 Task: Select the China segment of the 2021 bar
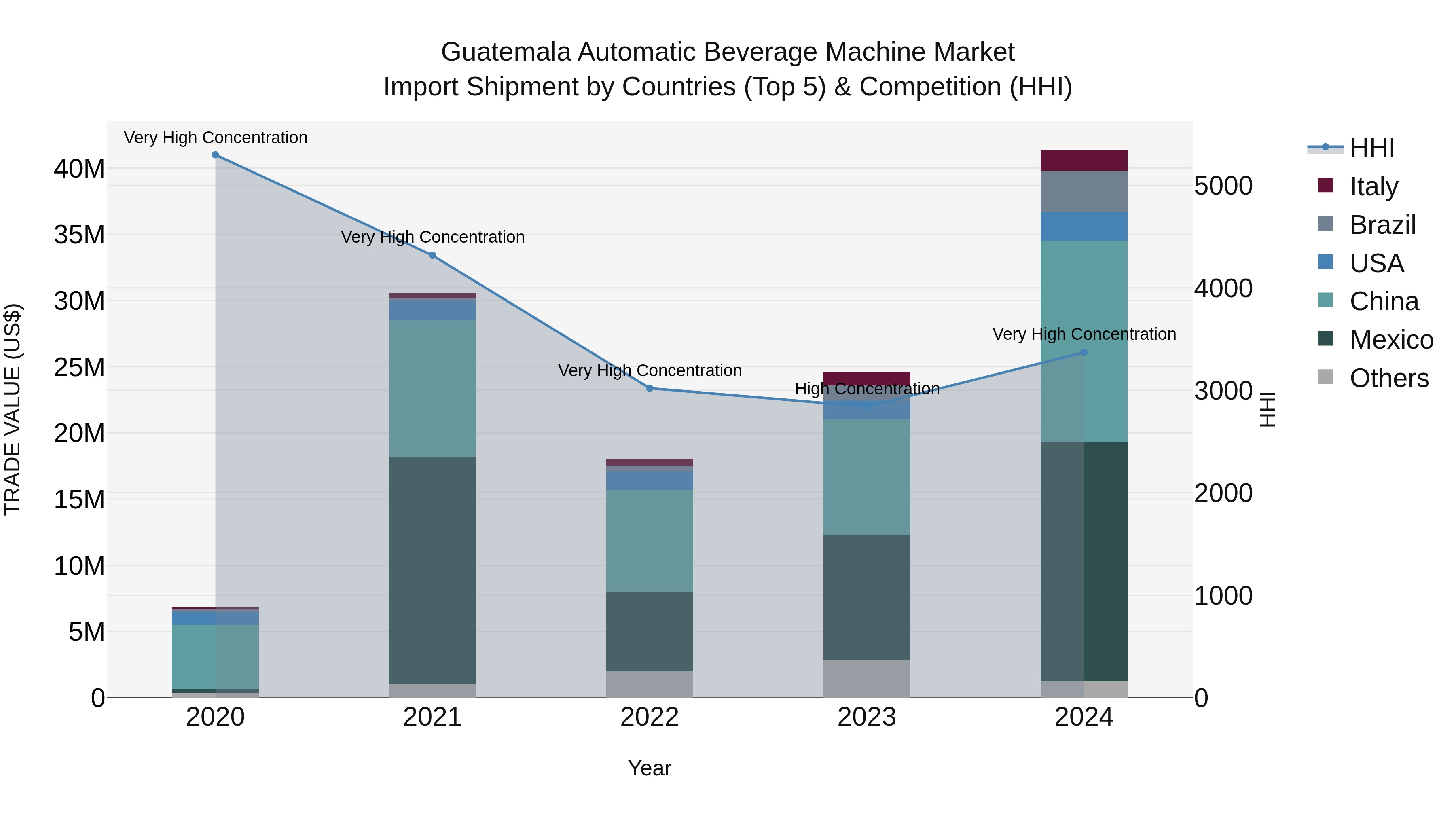(x=432, y=389)
